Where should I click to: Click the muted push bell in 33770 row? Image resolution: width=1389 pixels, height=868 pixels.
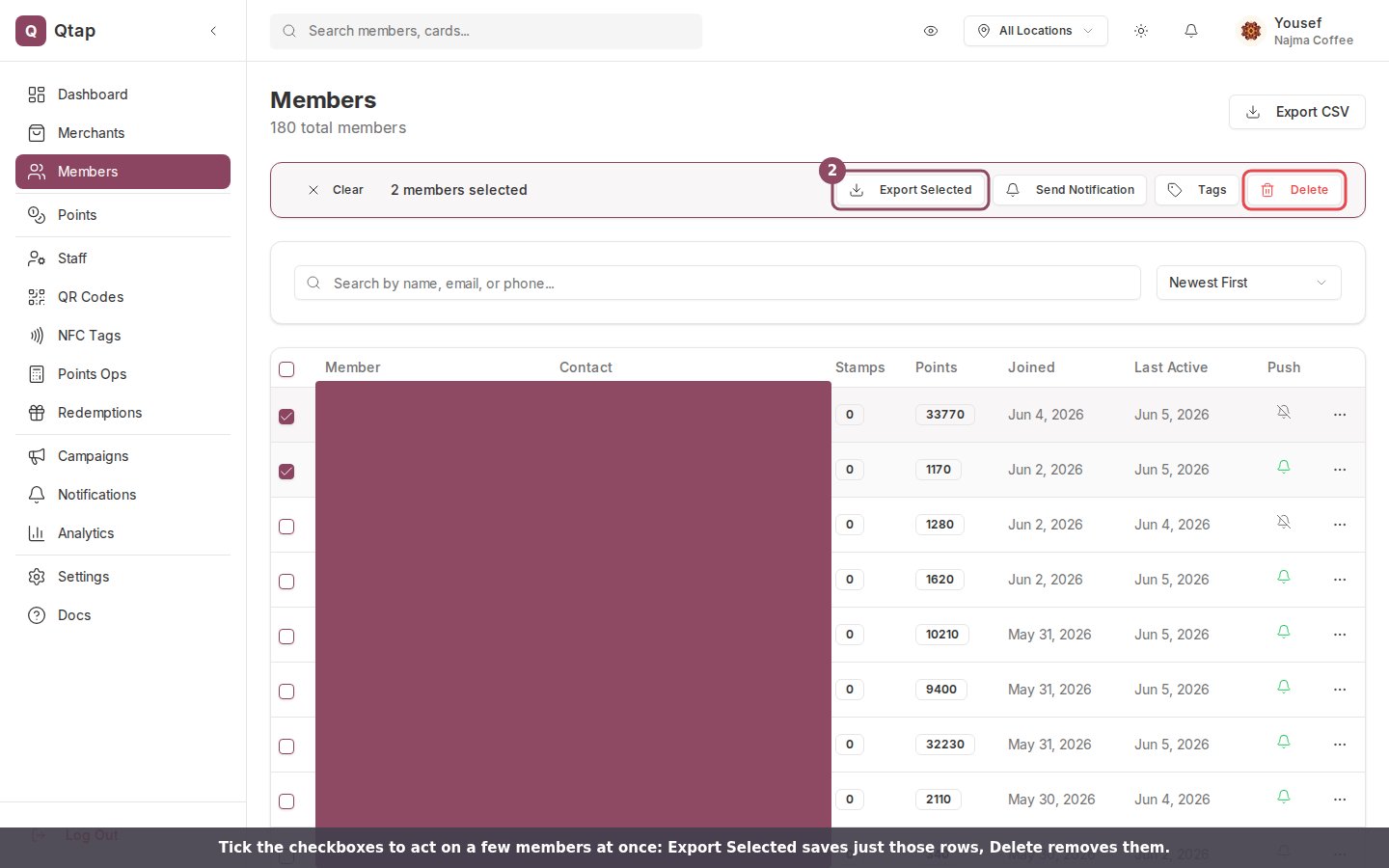click(x=1284, y=412)
